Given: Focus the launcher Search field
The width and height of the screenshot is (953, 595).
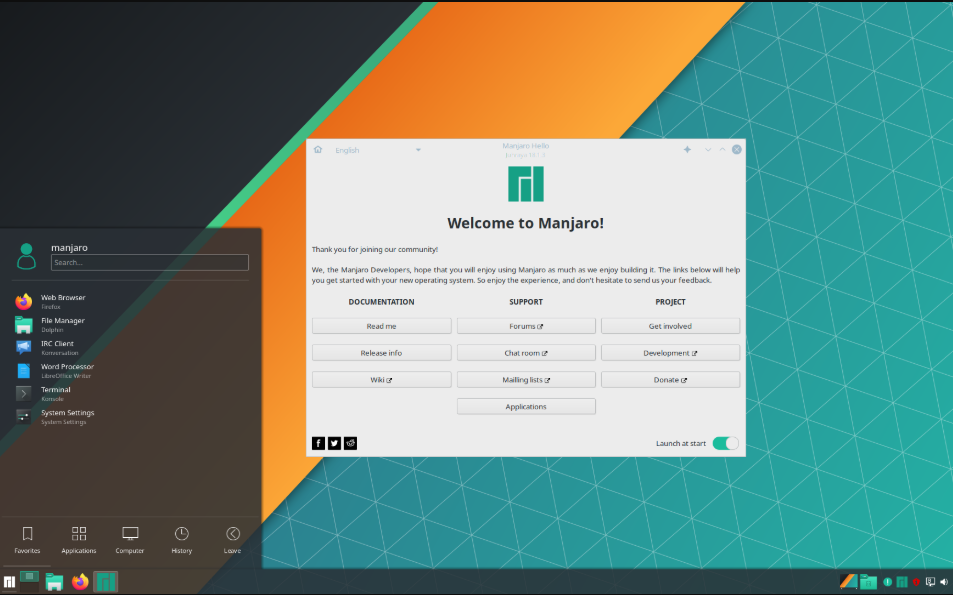Looking at the screenshot, I should tap(150, 262).
